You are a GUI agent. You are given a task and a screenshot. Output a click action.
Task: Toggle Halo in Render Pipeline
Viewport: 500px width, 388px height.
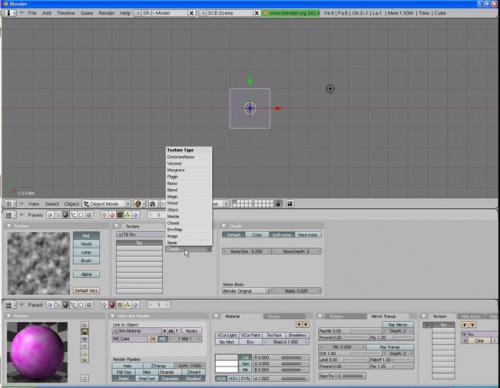click(128, 366)
